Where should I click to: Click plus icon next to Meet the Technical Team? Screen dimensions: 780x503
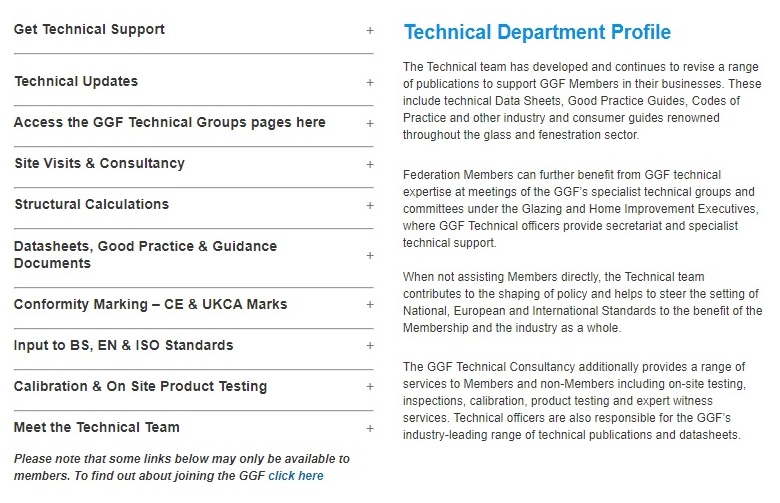(x=370, y=428)
